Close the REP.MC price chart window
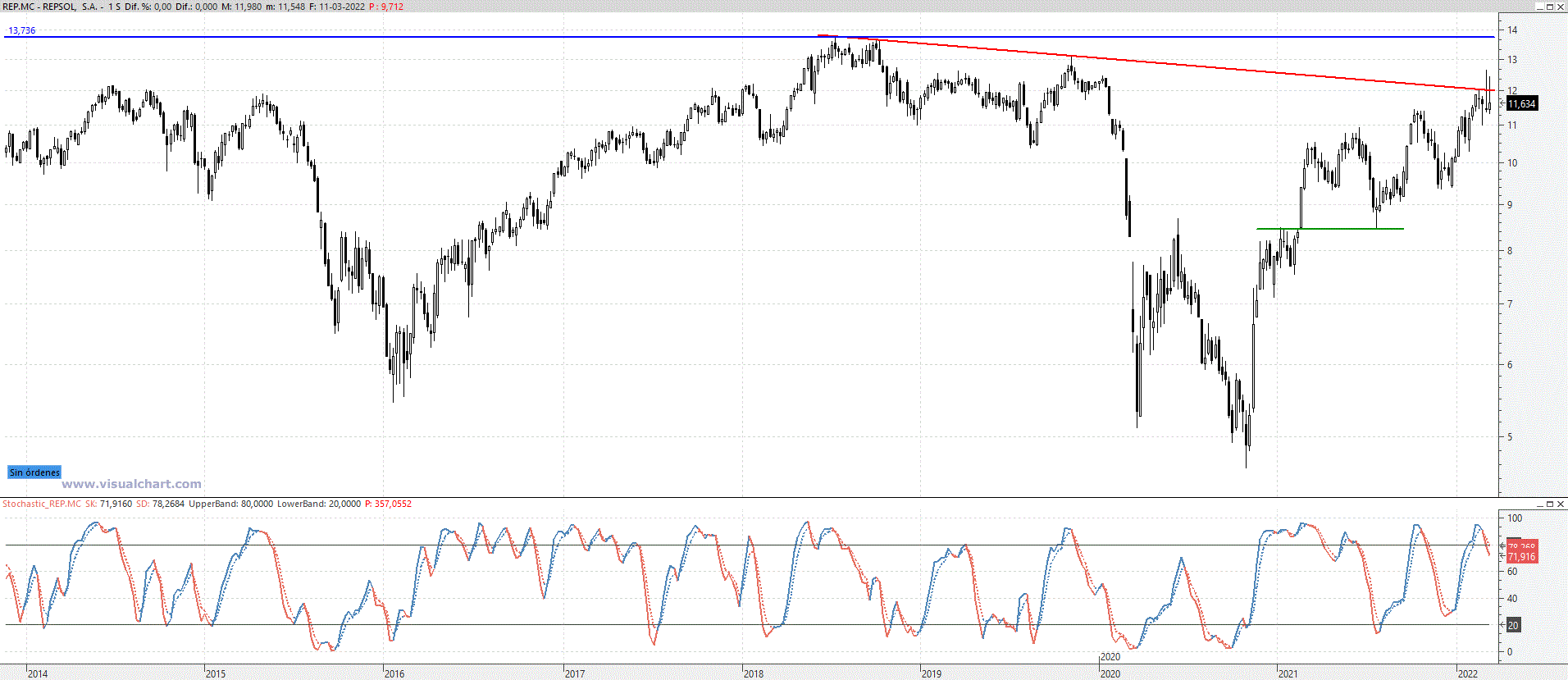Screen dimensions: 1568x680 1561,7
